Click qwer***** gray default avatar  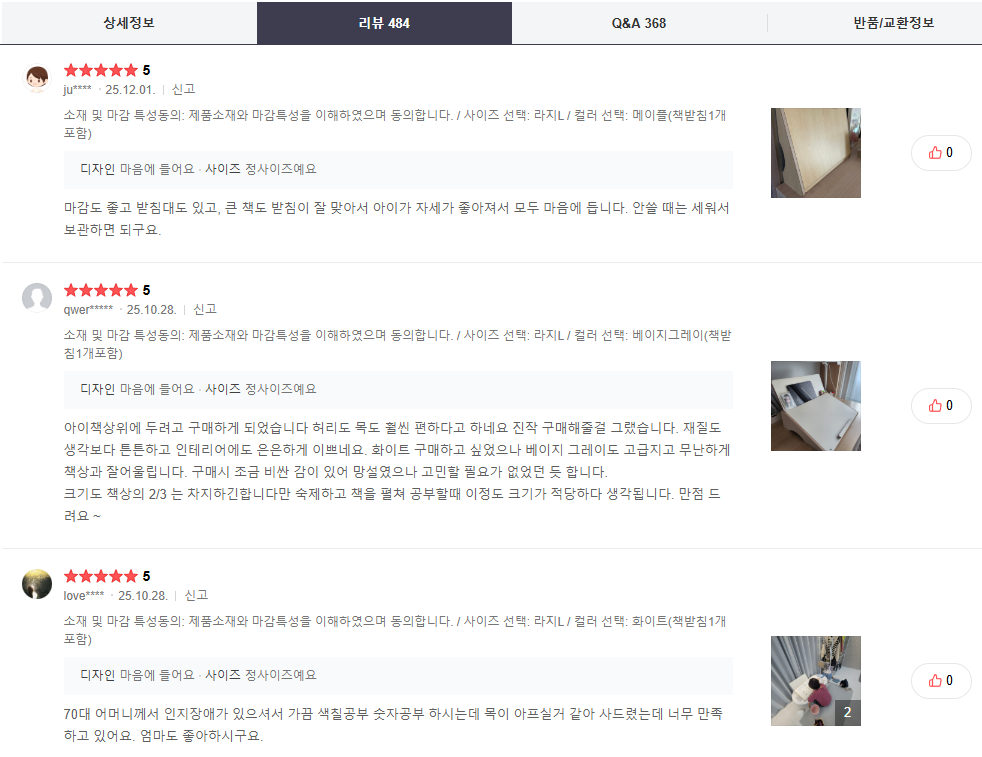point(37,298)
